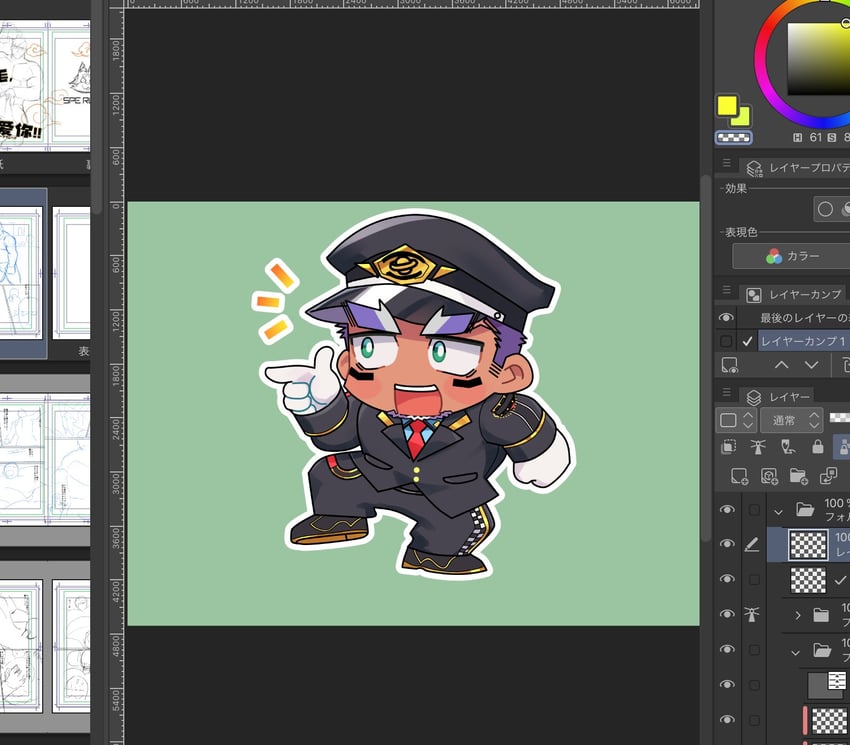Click the new vector layer icon
The image size is (850, 745).
[769, 477]
